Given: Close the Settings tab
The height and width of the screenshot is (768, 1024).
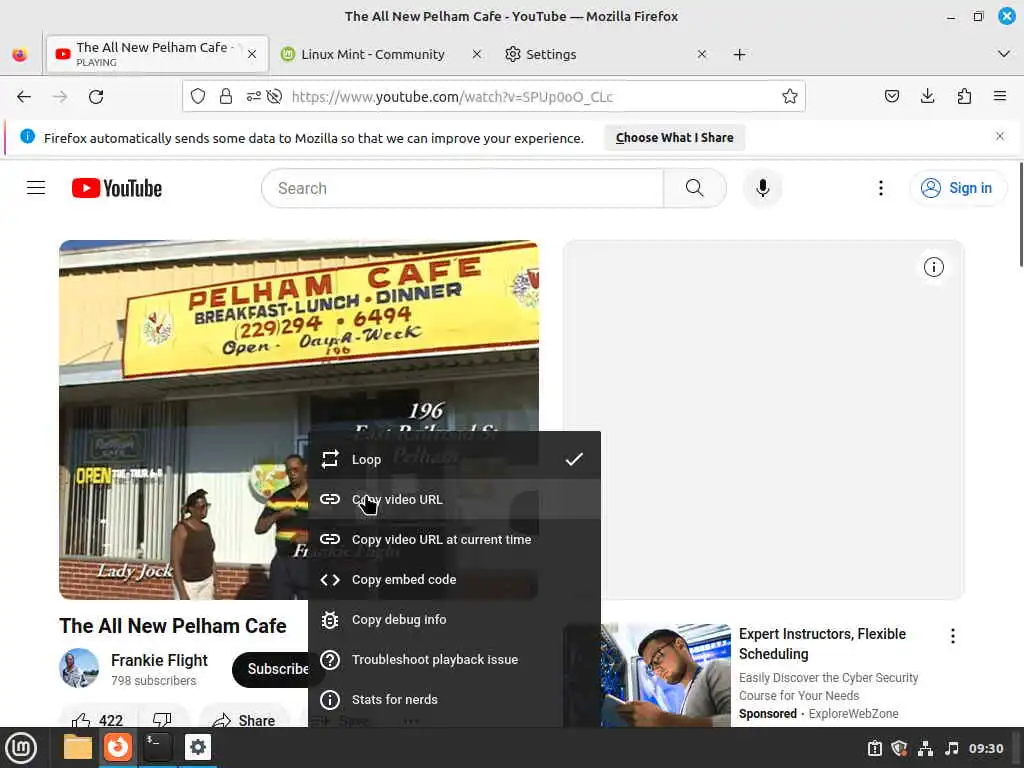Looking at the screenshot, I should point(702,54).
